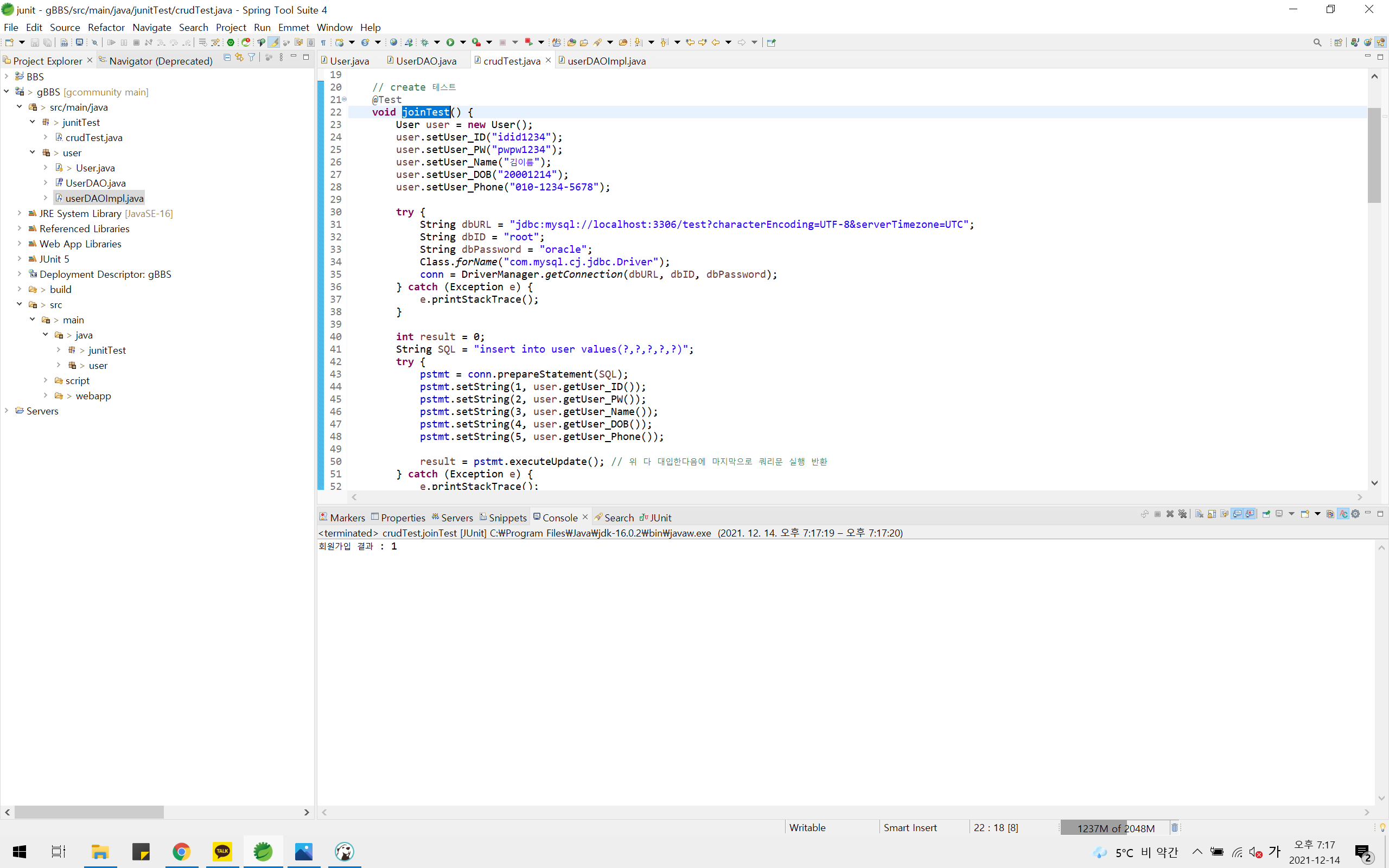The image size is (1389, 868).
Task: Open the Run button dropdown arrow
Action: pos(463,42)
